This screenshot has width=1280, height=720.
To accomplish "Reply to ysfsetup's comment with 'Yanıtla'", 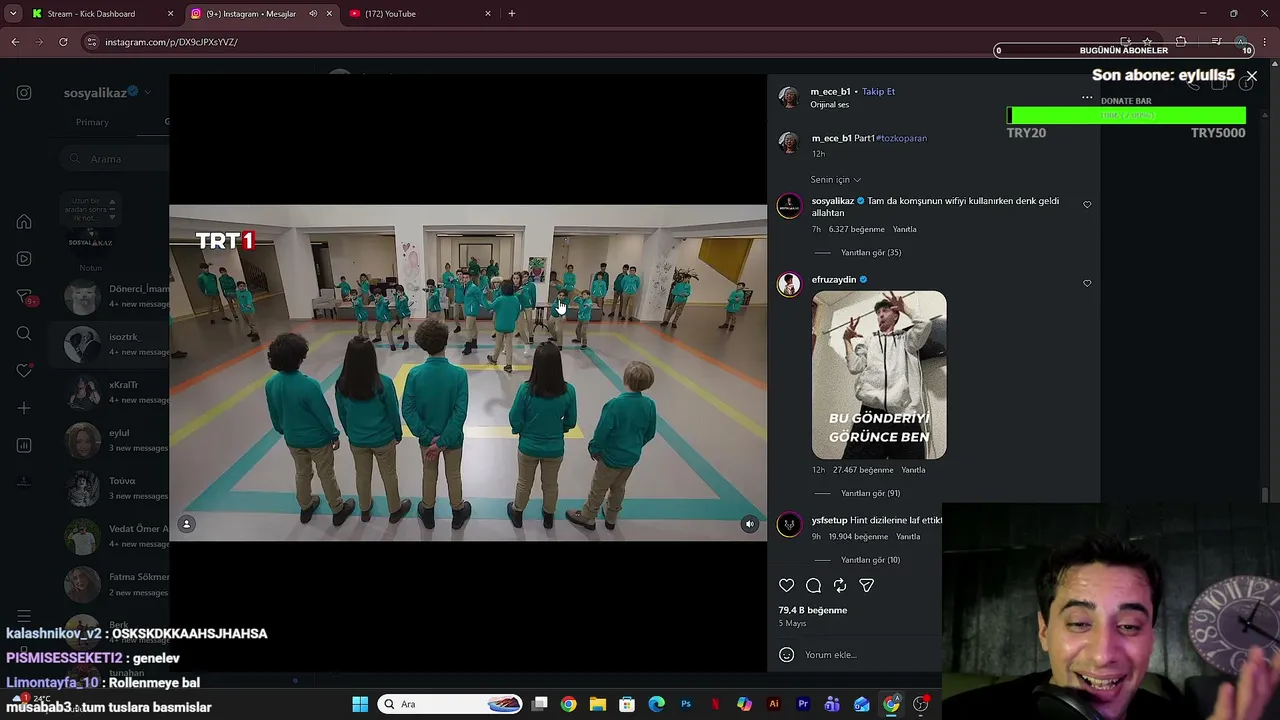I will [x=908, y=537].
